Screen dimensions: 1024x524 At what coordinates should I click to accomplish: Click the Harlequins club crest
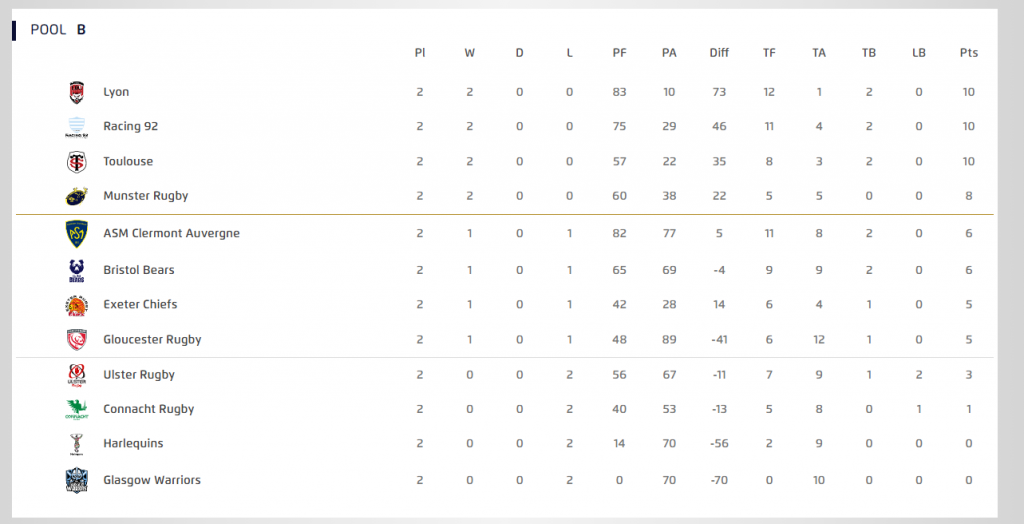(76, 444)
